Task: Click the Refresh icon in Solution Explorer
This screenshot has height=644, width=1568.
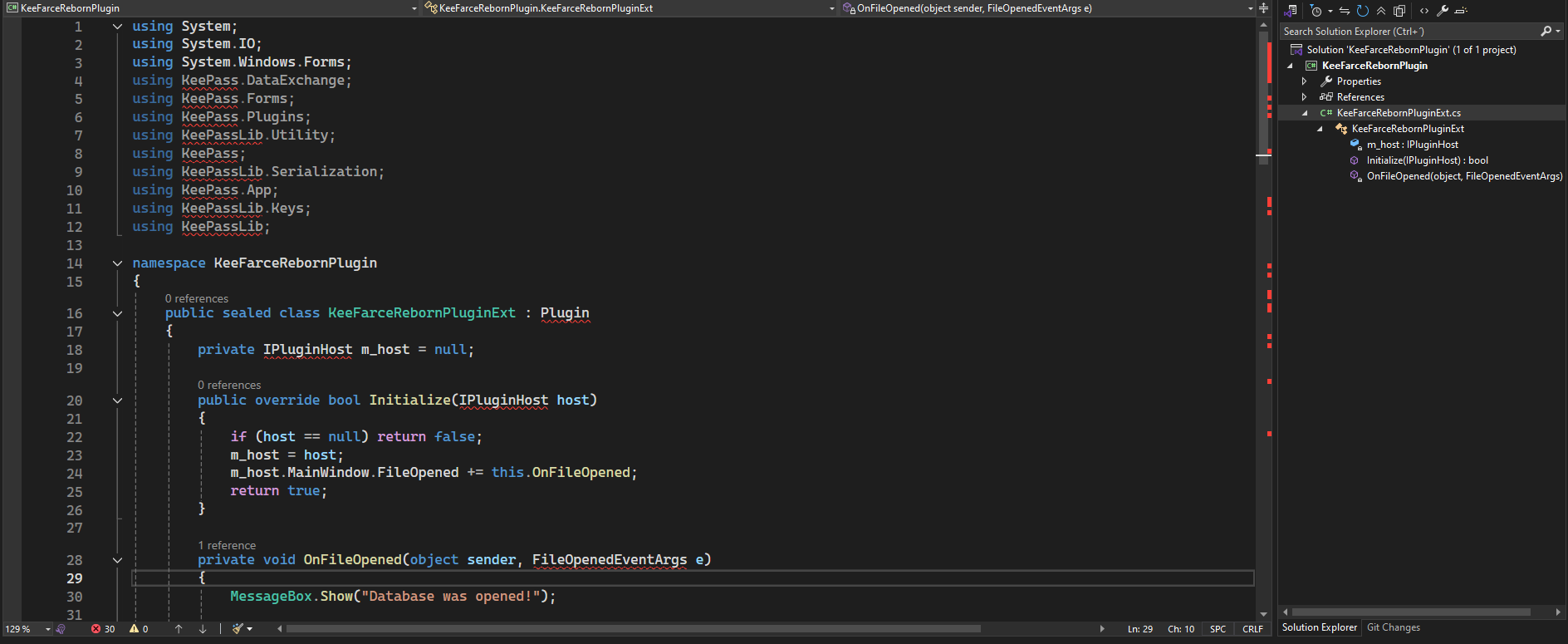Action: coord(1362,11)
